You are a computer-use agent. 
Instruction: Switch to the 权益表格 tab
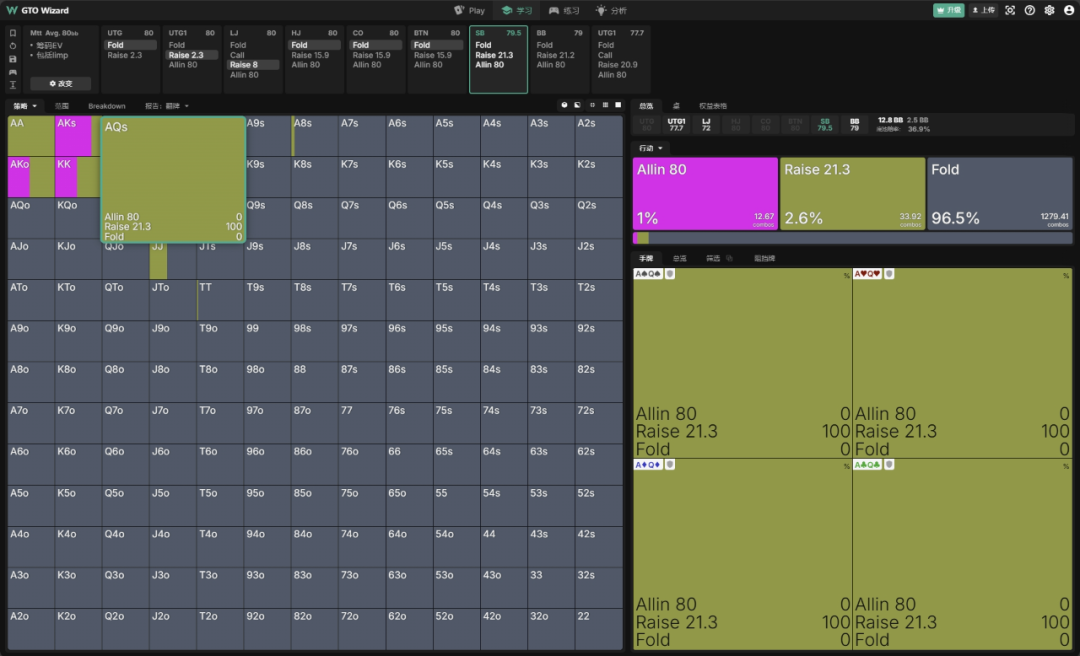point(713,106)
